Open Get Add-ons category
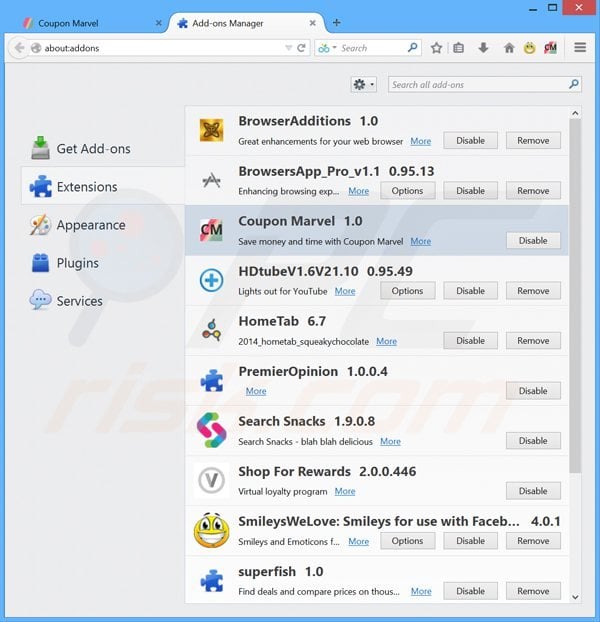This screenshot has width=600, height=622. click(102, 149)
